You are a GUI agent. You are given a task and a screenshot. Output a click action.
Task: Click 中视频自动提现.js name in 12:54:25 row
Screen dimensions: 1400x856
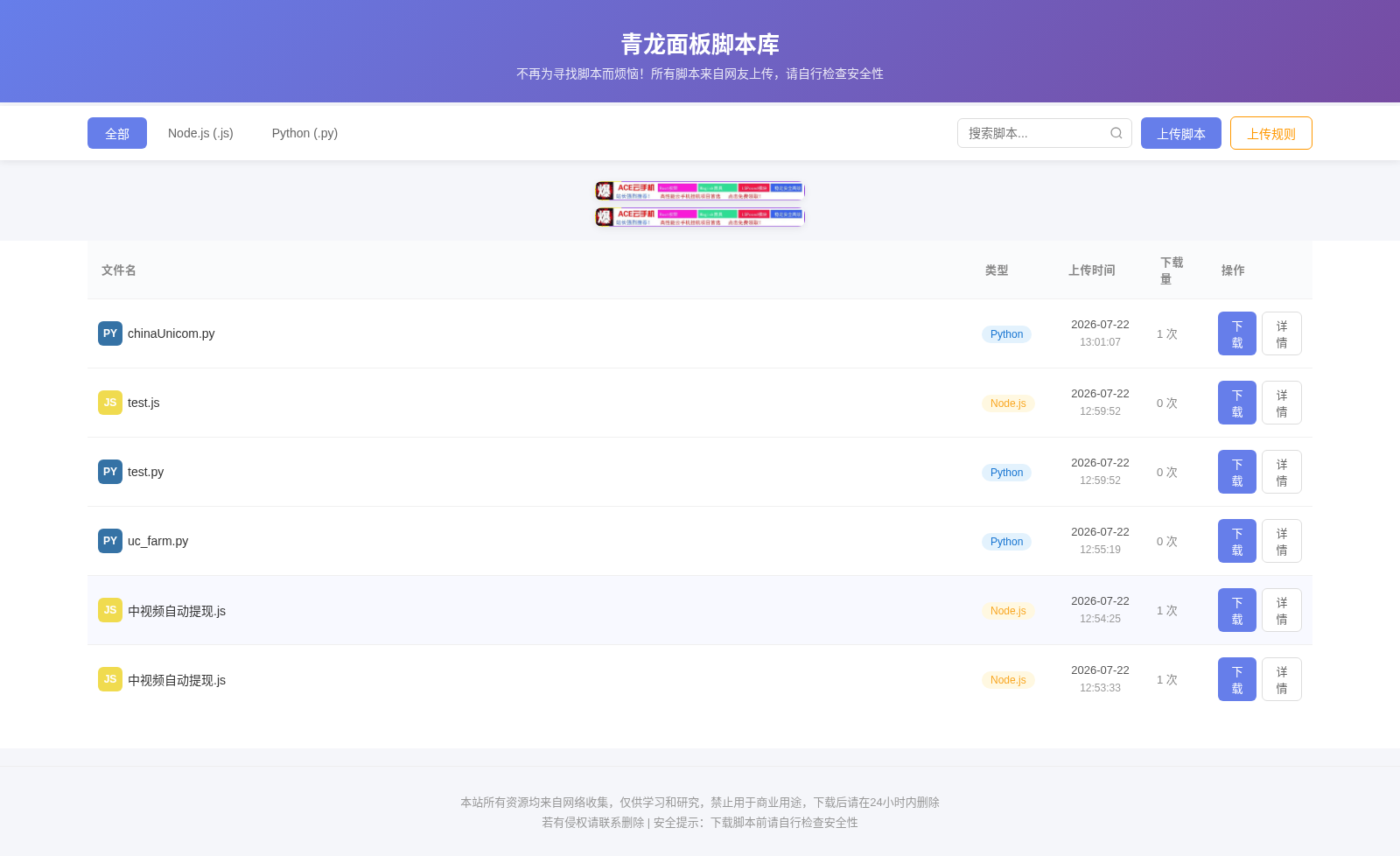click(x=177, y=611)
